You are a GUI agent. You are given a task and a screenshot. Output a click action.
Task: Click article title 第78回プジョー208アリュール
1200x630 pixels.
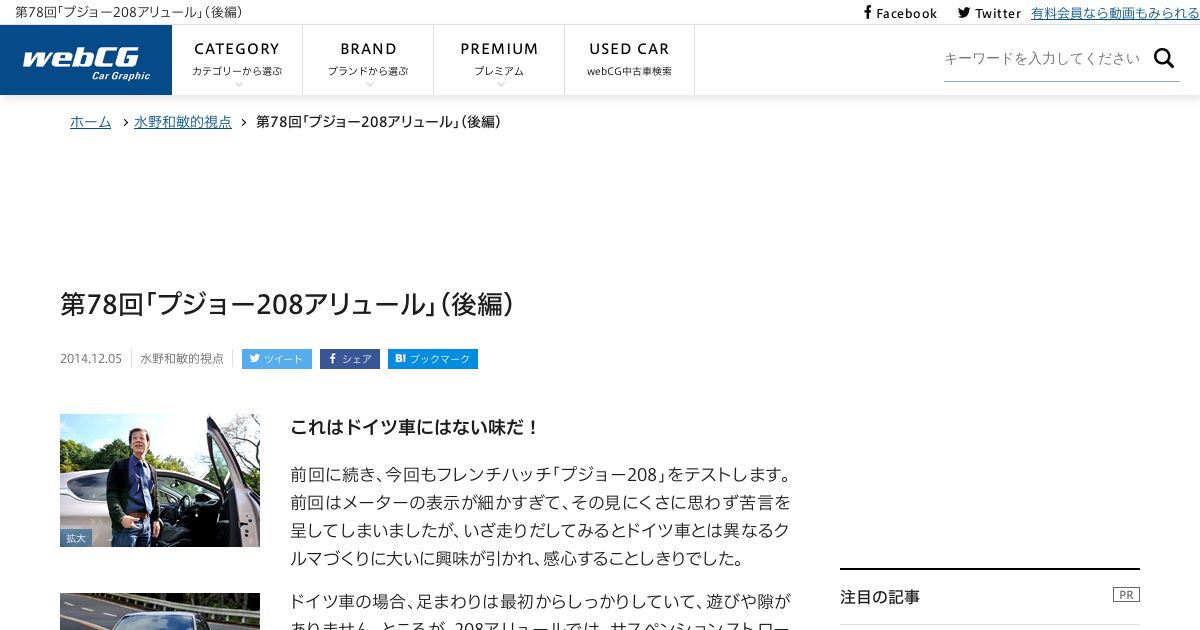click(287, 304)
